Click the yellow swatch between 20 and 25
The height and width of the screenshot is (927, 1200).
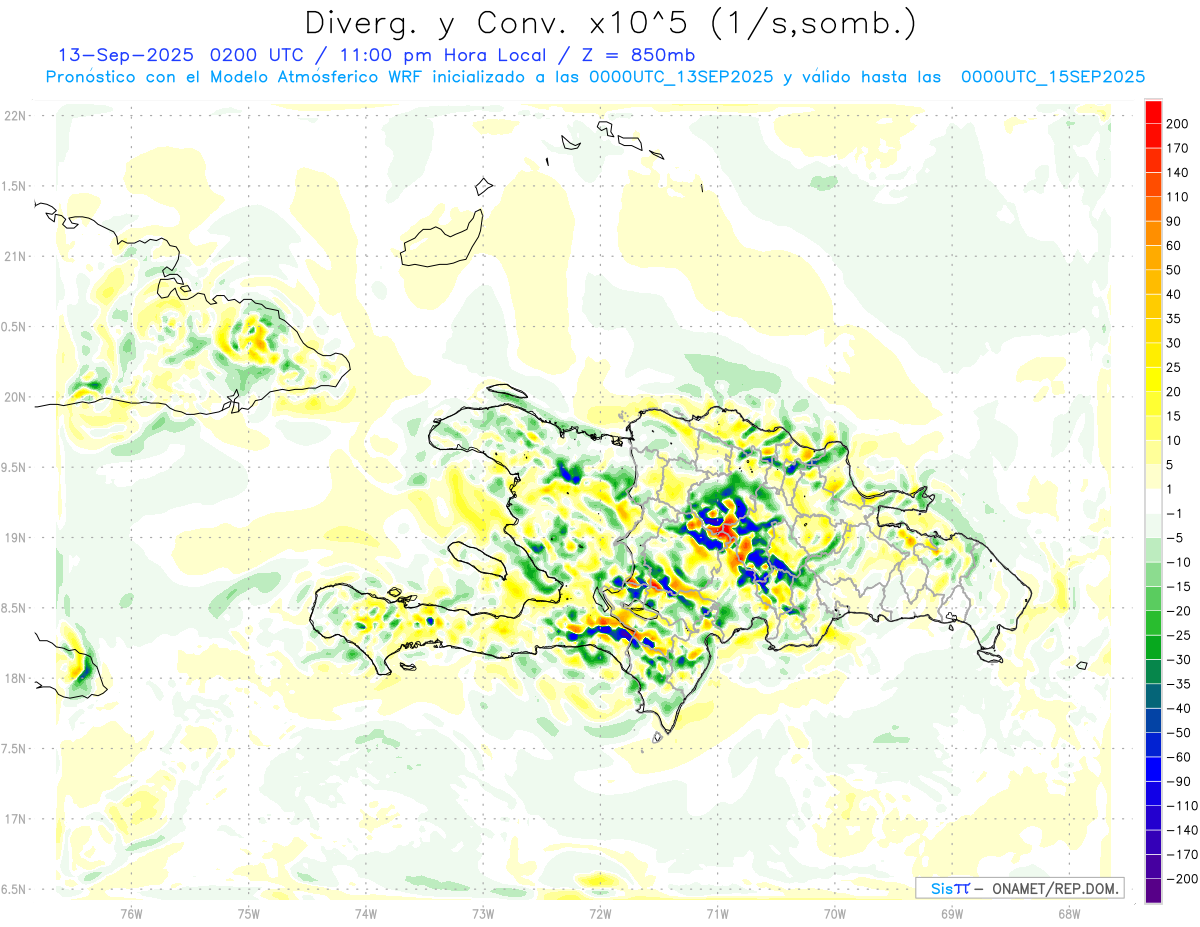pyautogui.click(x=1153, y=379)
